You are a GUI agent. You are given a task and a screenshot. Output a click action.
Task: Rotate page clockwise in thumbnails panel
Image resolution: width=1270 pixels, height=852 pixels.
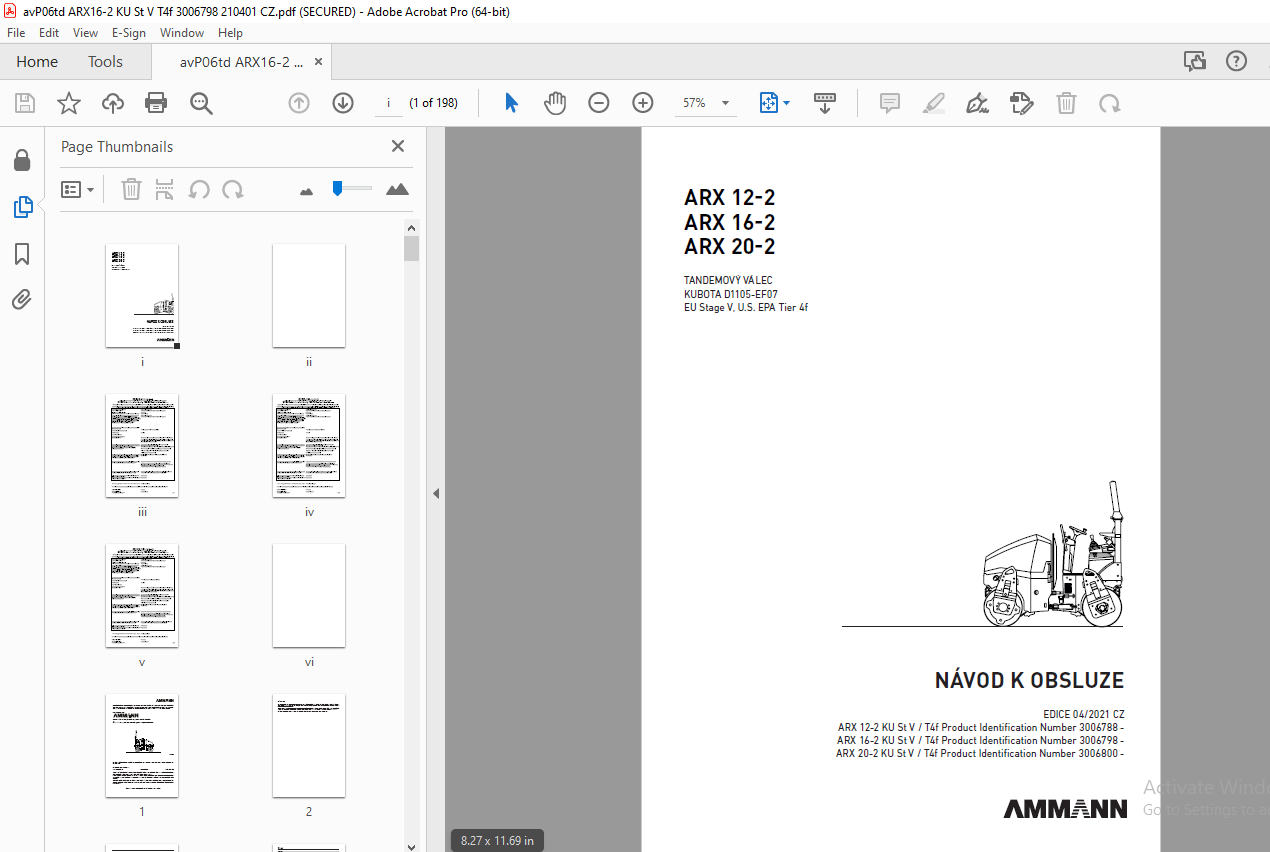233,189
